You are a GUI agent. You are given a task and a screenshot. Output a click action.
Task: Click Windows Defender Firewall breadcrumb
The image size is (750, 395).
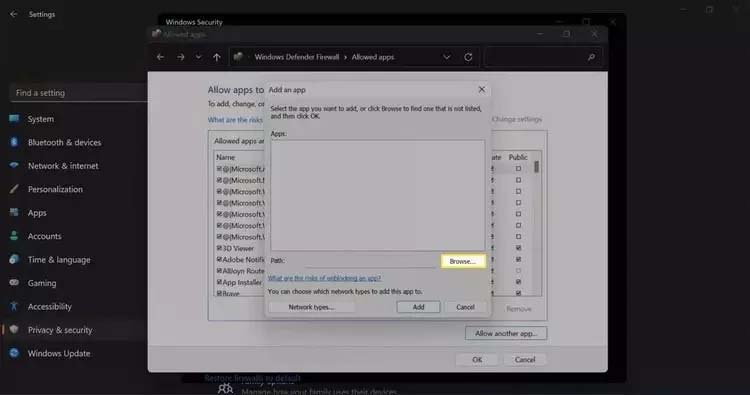[297, 57]
